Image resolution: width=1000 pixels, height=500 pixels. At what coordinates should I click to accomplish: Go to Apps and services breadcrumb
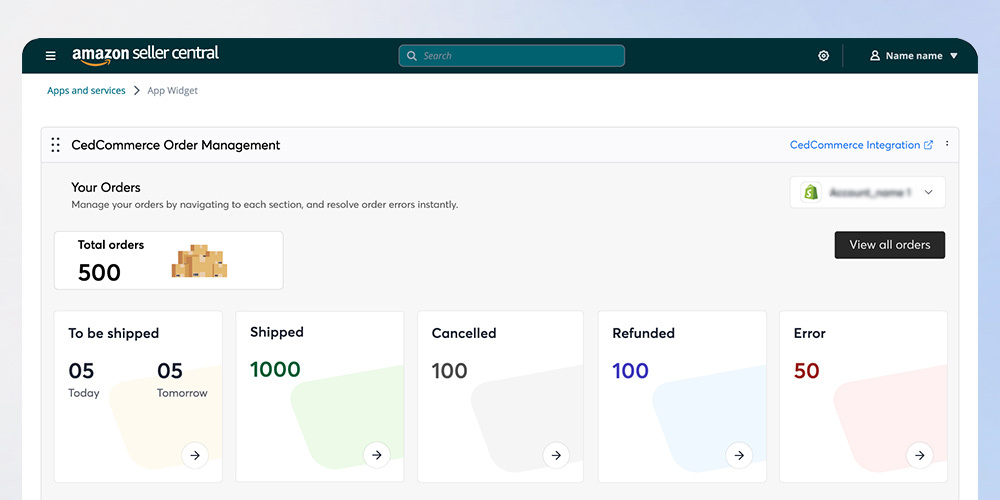tap(86, 91)
